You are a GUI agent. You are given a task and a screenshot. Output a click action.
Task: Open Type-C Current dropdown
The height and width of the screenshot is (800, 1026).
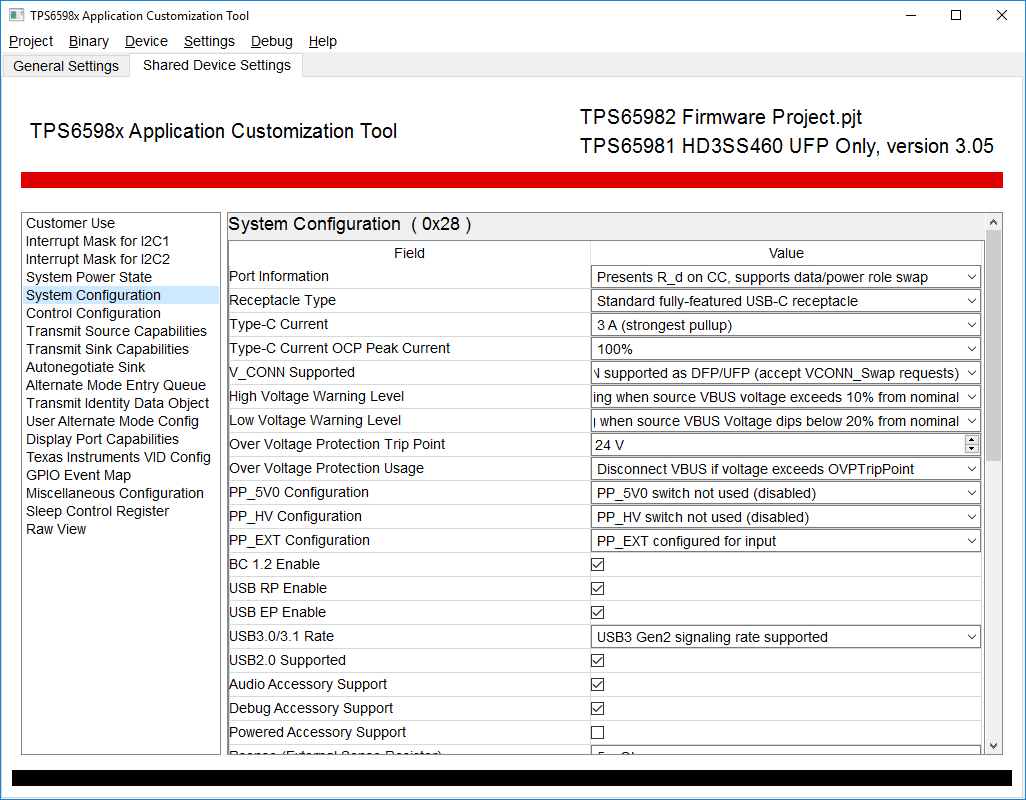tap(785, 325)
